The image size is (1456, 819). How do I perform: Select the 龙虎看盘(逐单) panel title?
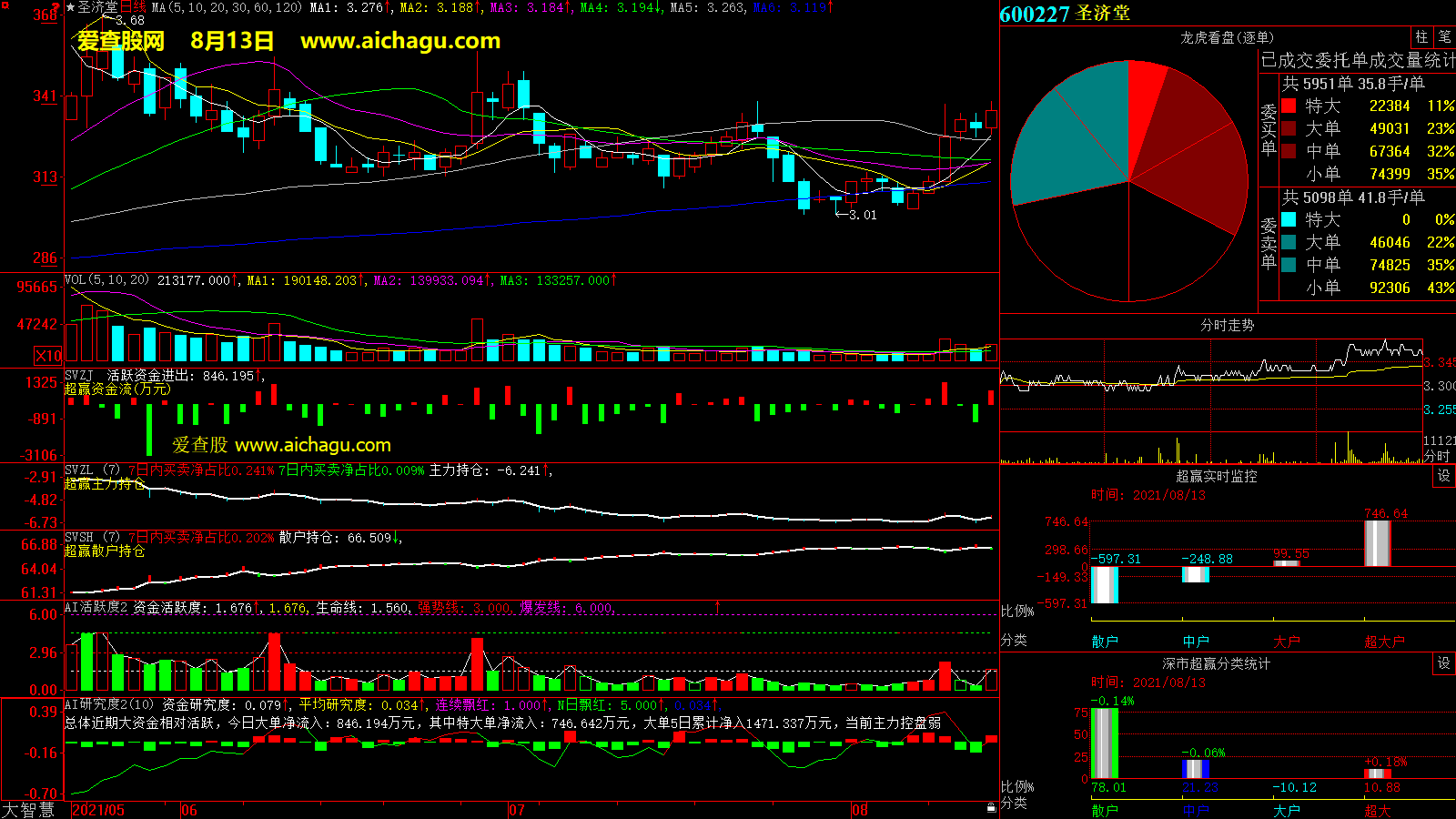1227,37
